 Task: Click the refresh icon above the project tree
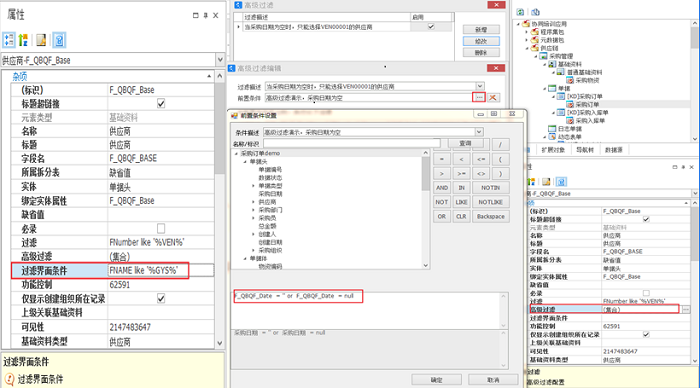[521, 12]
